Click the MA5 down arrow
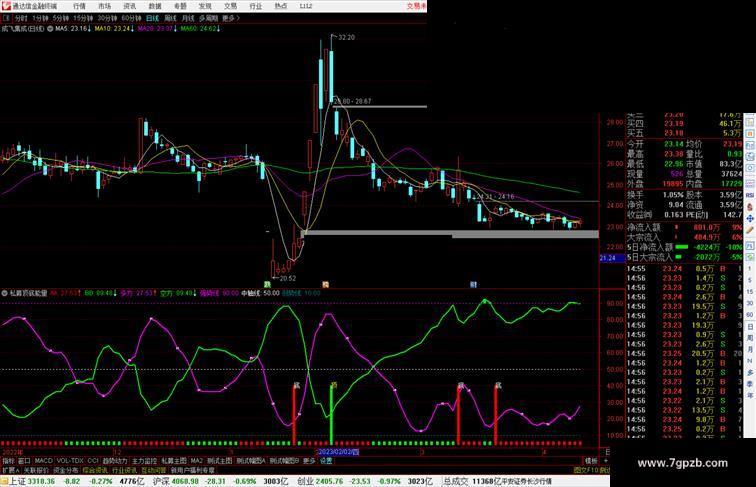Screen dimensions: 756x487 pyautogui.click(x=89, y=29)
